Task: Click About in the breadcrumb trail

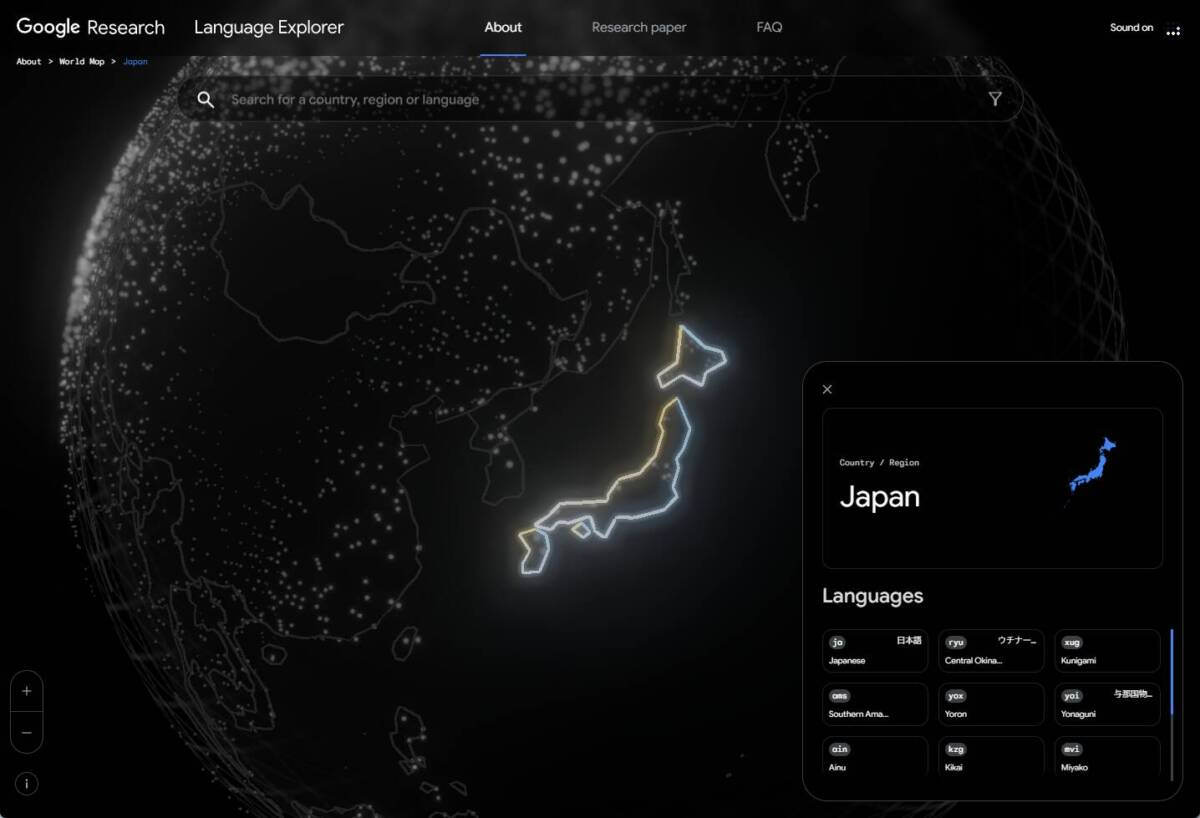Action: coord(28,61)
